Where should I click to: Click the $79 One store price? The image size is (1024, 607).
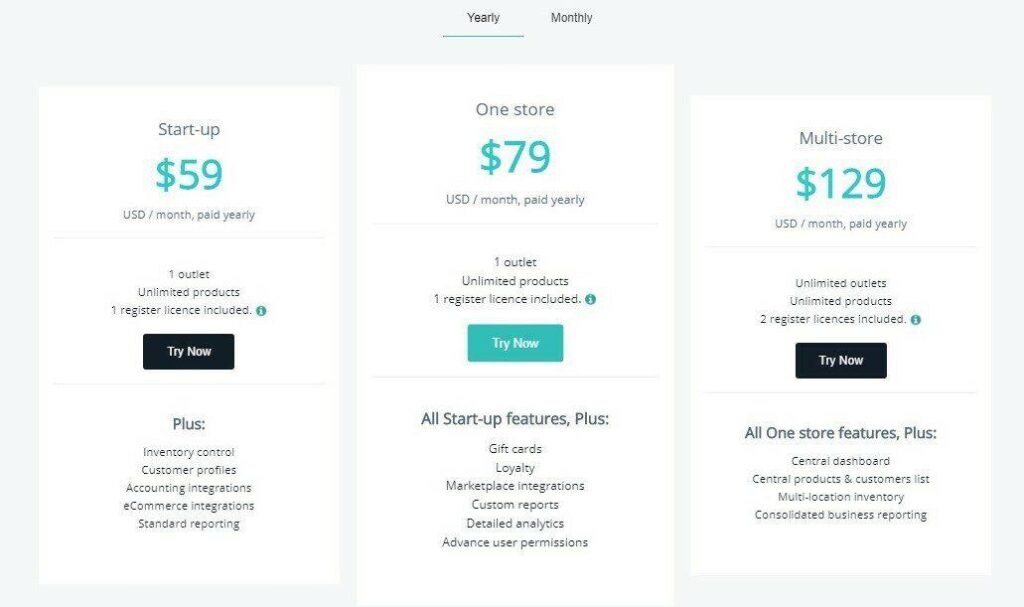tap(515, 157)
